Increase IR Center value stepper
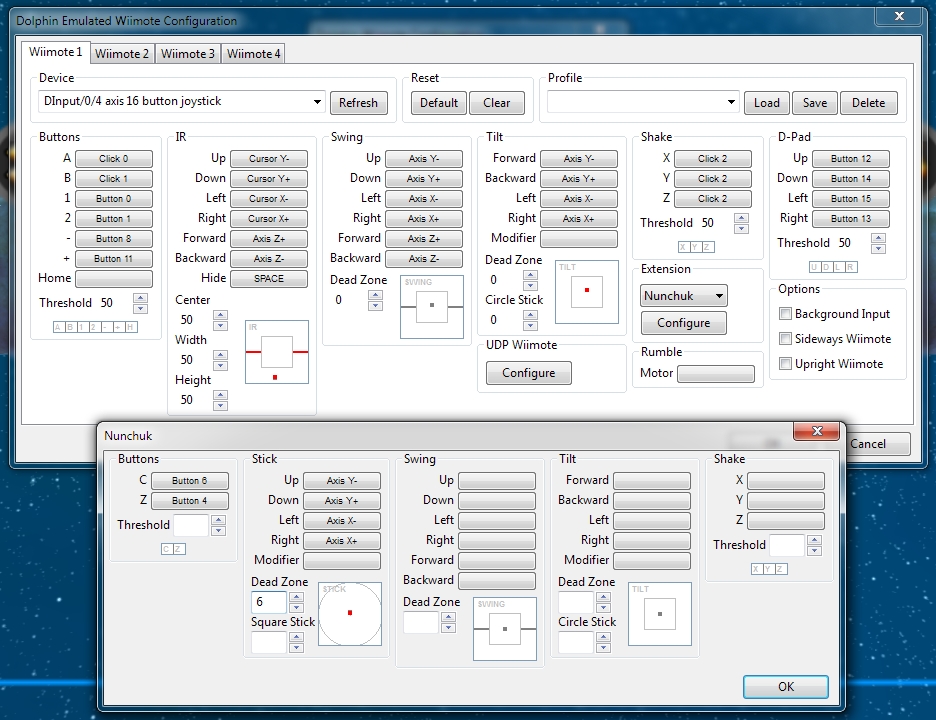This screenshot has width=936, height=720. click(x=220, y=315)
